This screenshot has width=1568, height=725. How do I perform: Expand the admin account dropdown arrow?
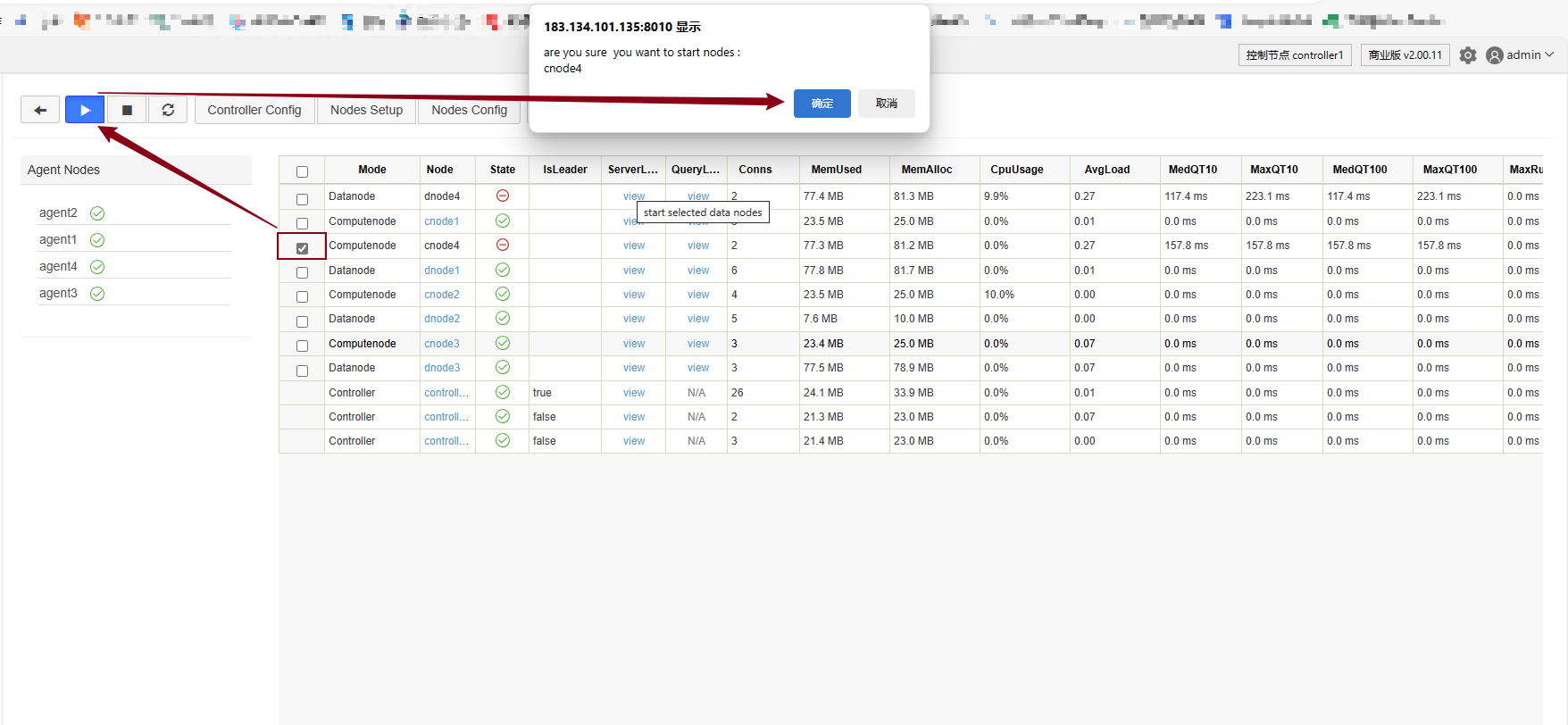[x=1549, y=55]
